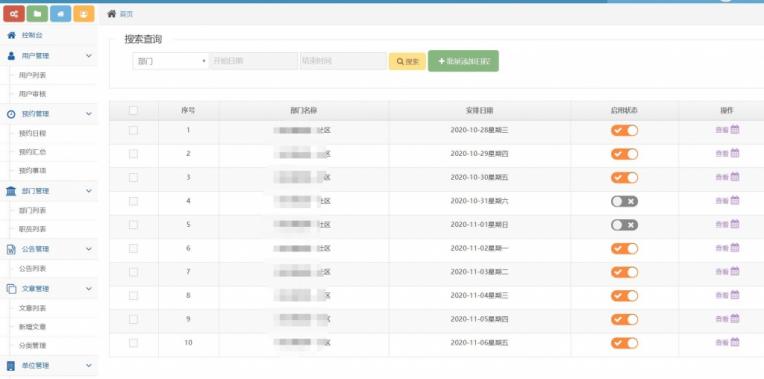The image size is (764, 379).
Task: Open 文章列表 in the sidebar
Action: pos(33,308)
